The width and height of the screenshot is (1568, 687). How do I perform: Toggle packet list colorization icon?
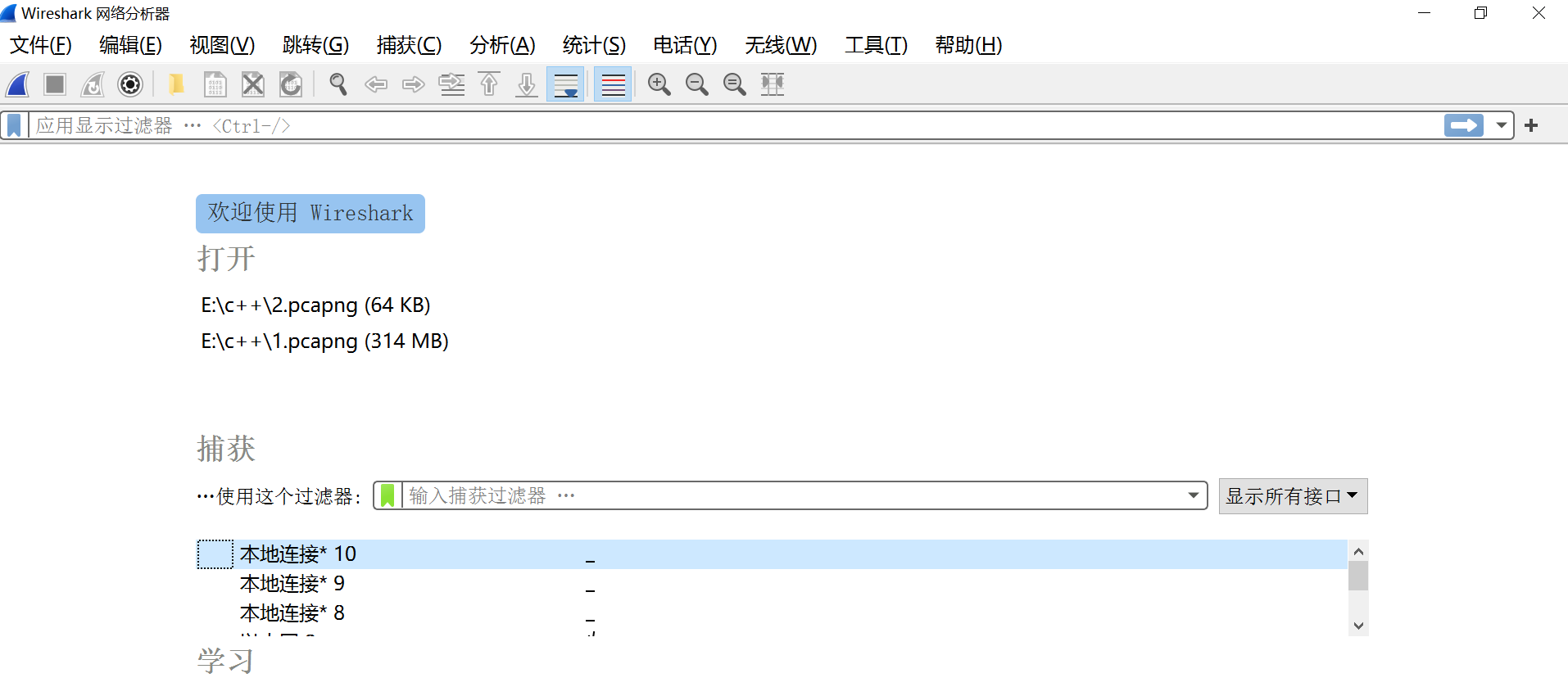(x=613, y=84)
